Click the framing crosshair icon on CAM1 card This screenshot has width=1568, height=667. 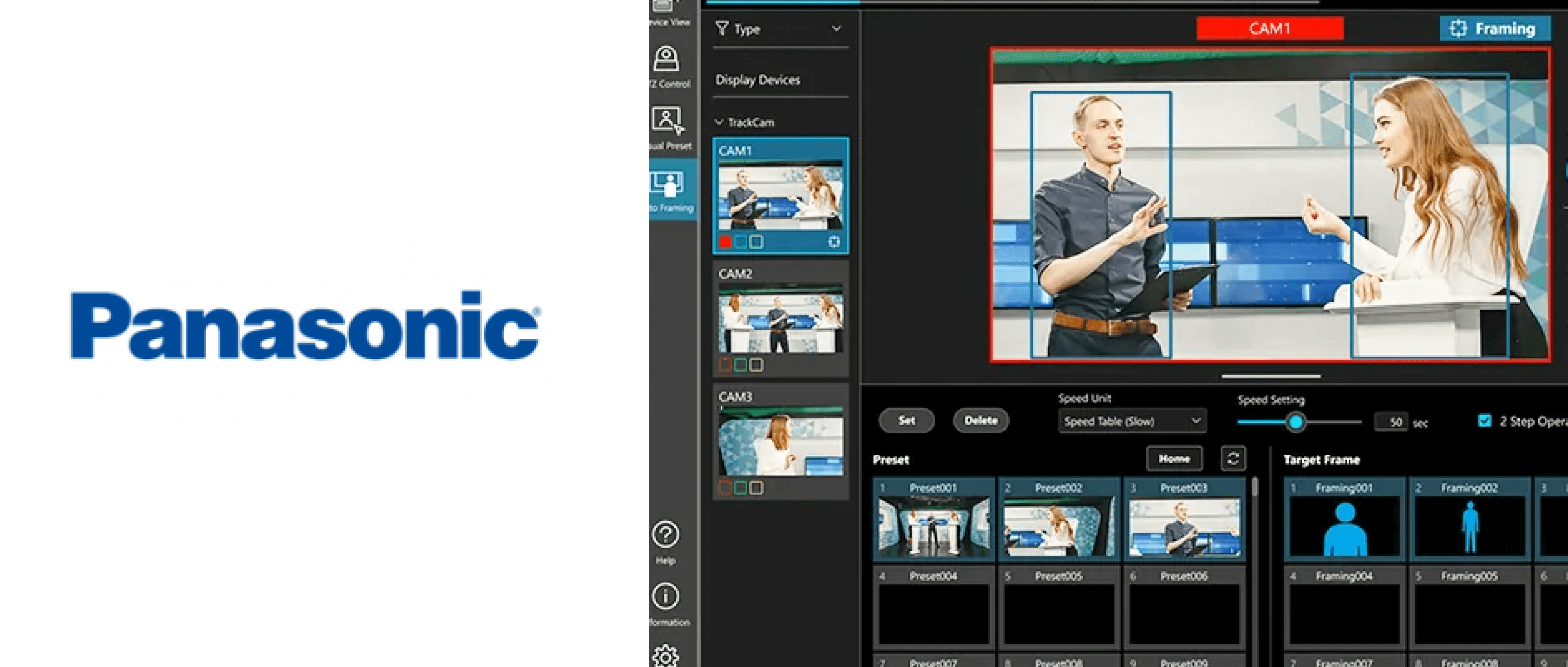[x=834, y=242]
